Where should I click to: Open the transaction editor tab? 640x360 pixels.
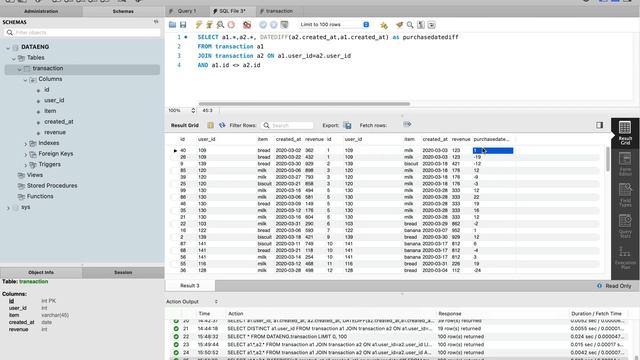coord(279,11)
